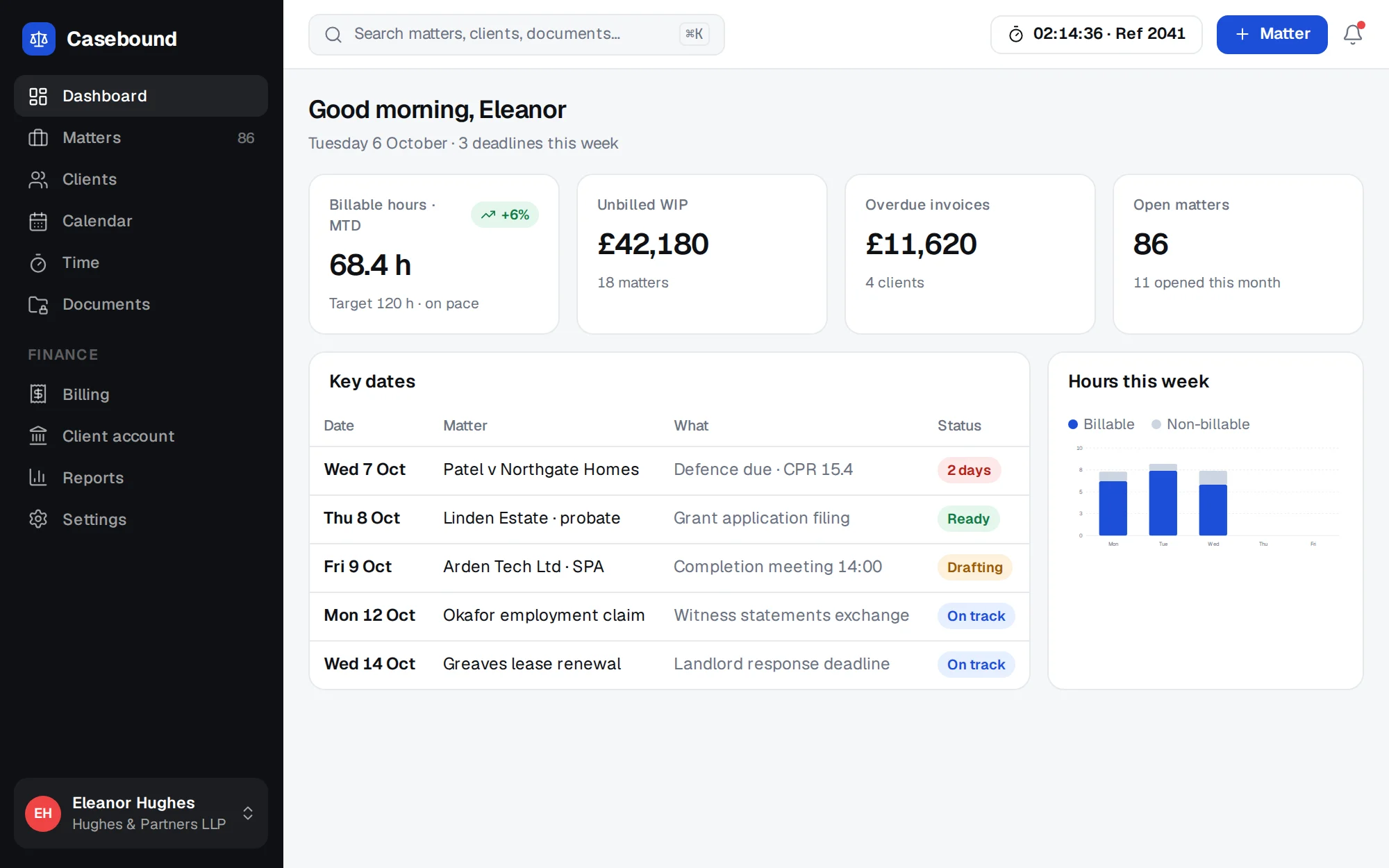Click the Time stopwatch icon in sidebar

click(x=38, y=262)
